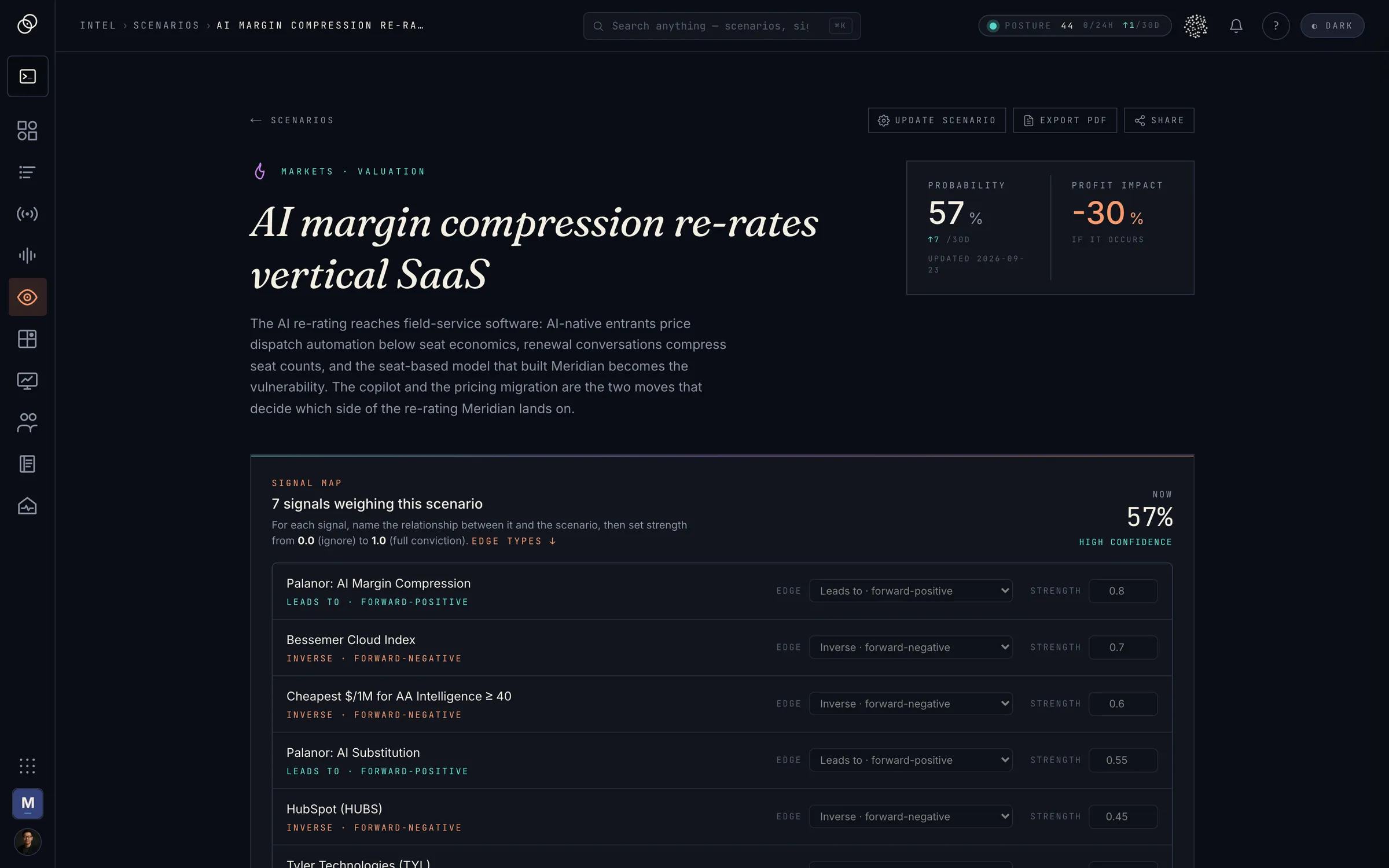Open edge dropdown for HubSpot (HUBS)
The height and width of the screenshot is (868, 1389).
[911, 816]
